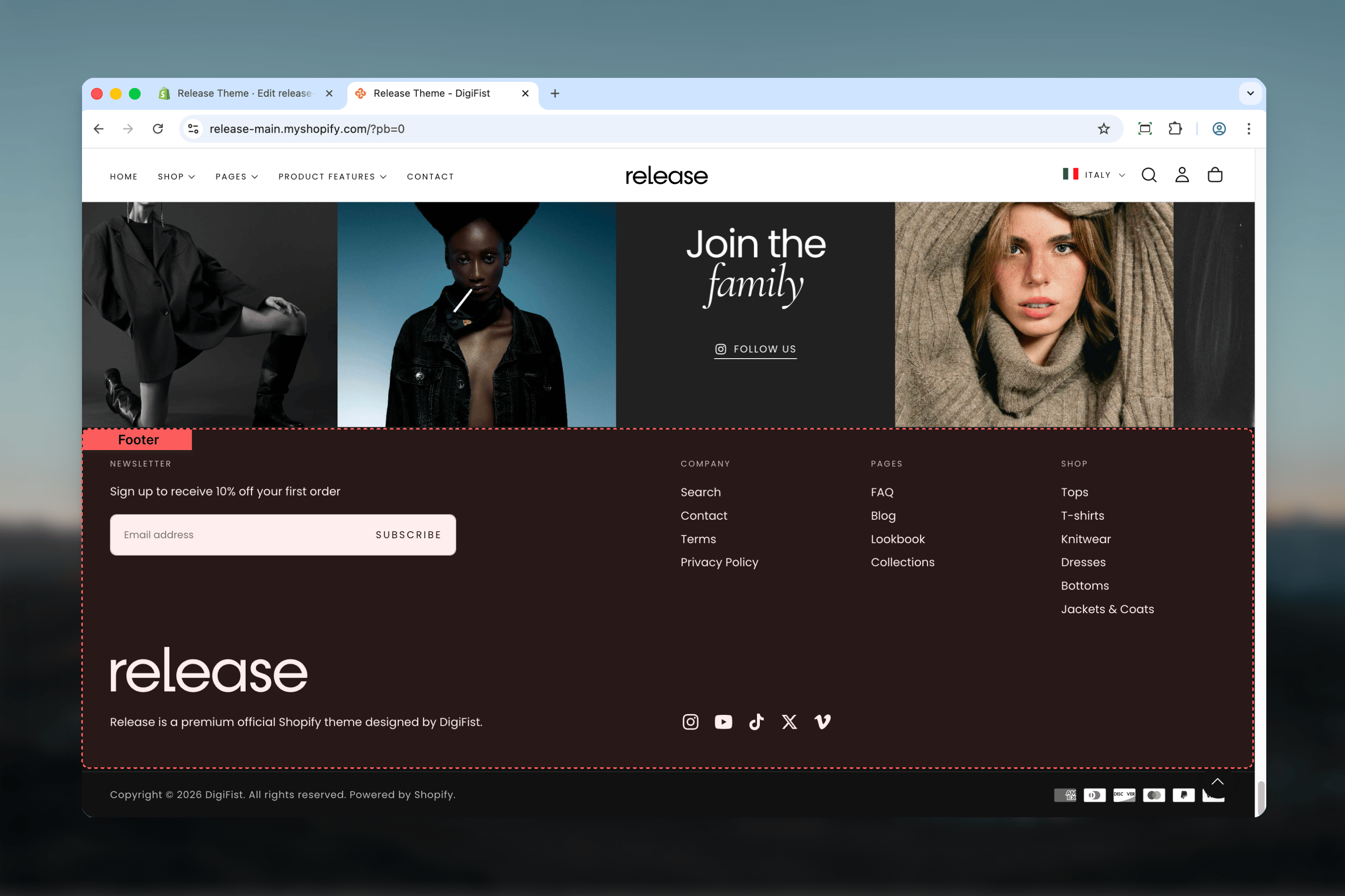
Task: Expand the PRODUCT FEATURES dropdown
Action: (332, 177)
